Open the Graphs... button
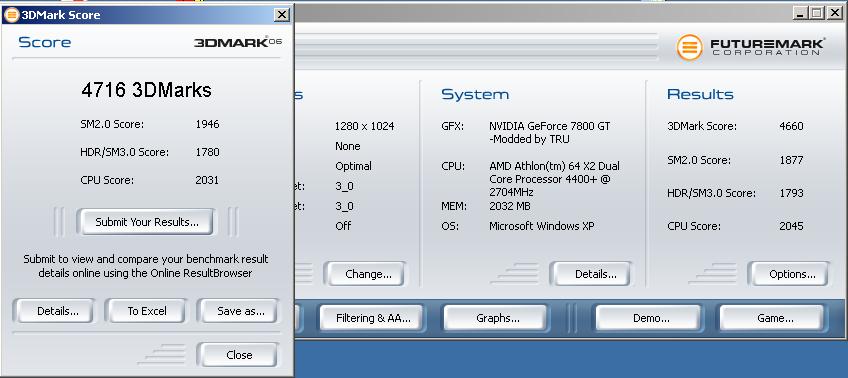Viewport: 848px width, 378px height. pyautogui.click(x=495, y=318)
